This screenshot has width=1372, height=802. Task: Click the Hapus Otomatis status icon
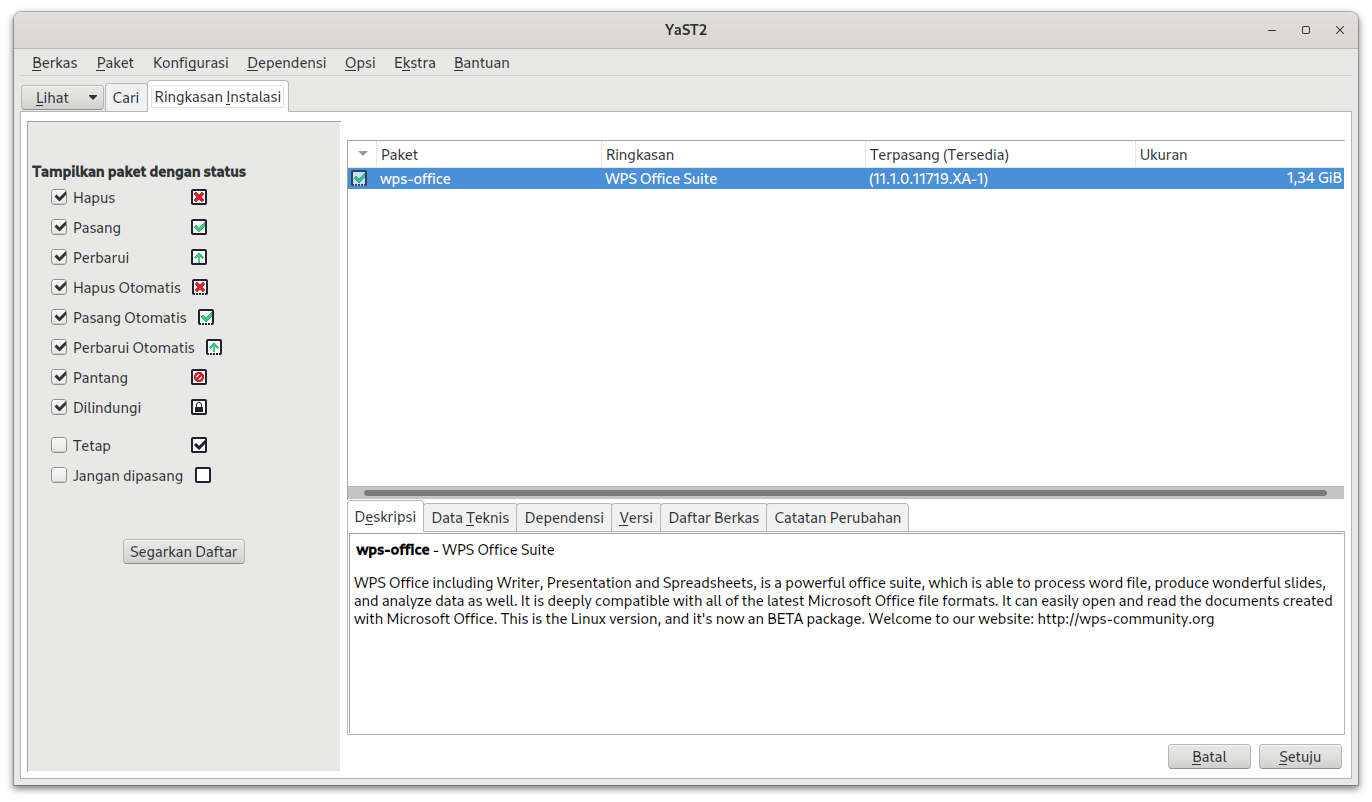click(200, 288)
